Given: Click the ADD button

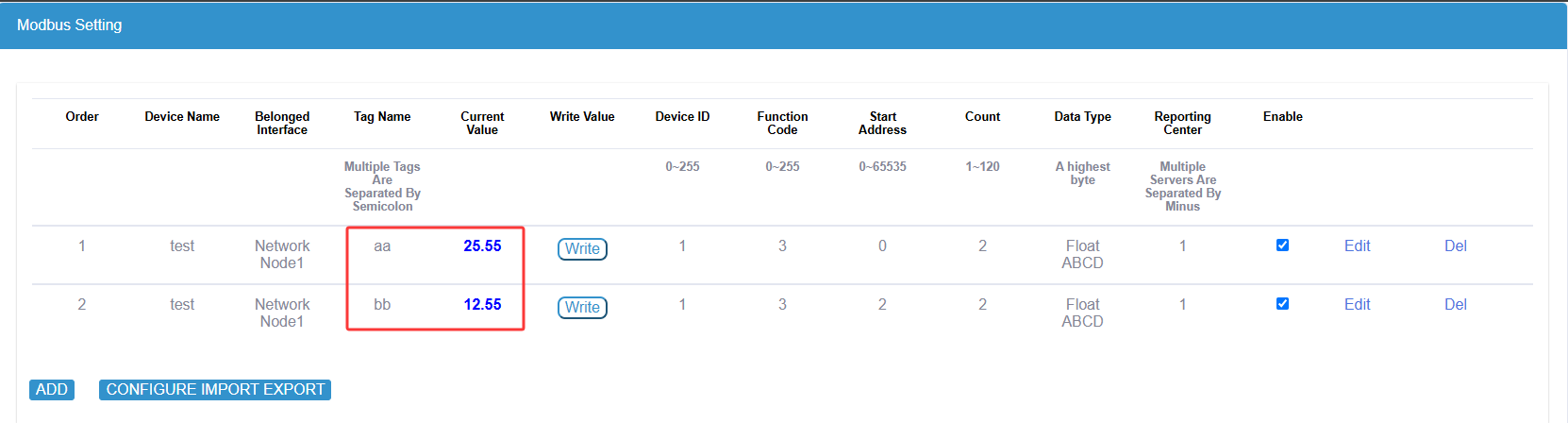Looking at the screenshot, I should 51,389.
